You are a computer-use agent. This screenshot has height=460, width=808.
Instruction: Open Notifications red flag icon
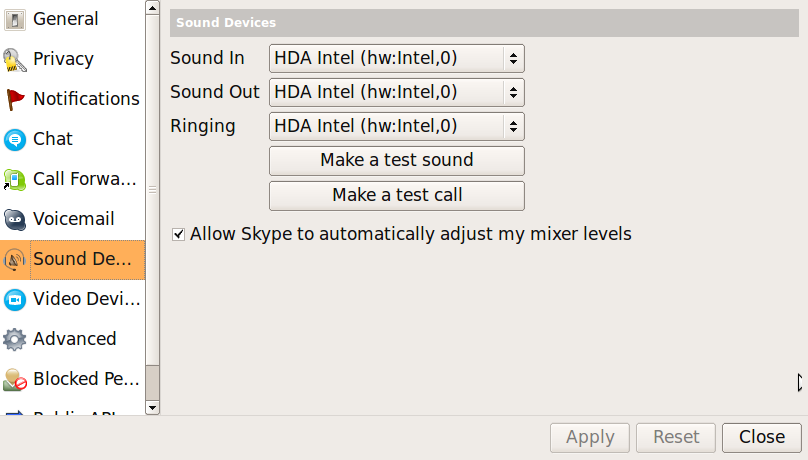(x=14, y=99)
